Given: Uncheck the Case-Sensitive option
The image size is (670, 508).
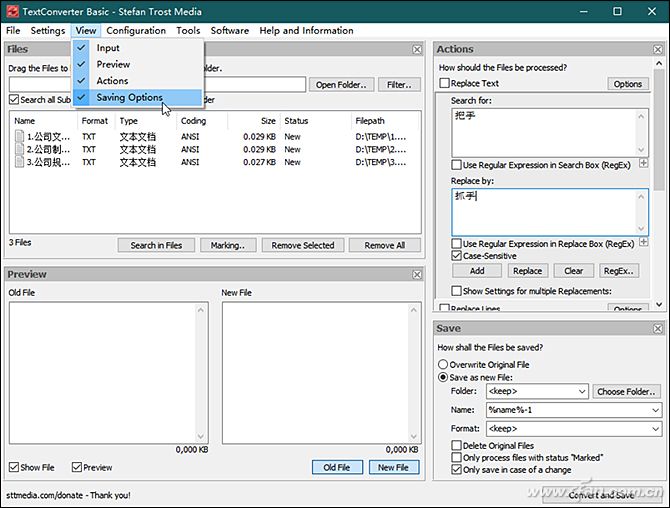Looking at the screenshot, I should pyautogui.click(x=456, y=256).
